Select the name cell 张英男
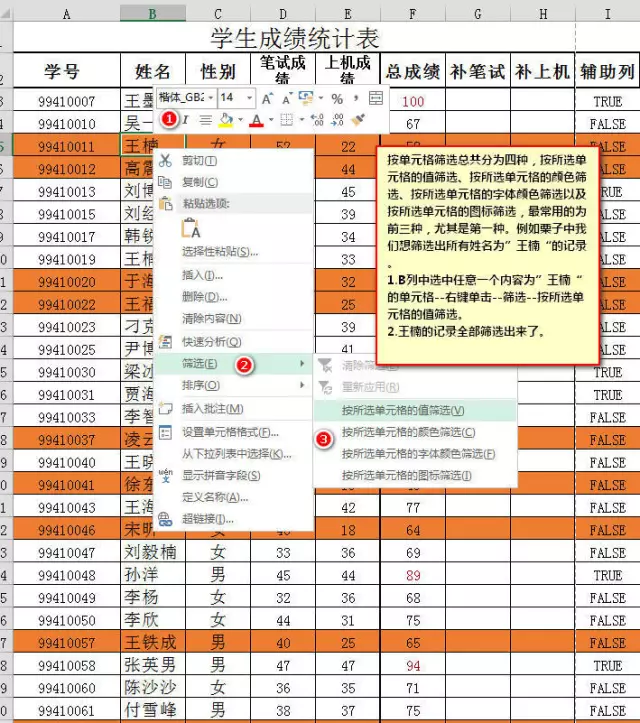This screenshot has height=723, width=640. click(x=153, y=665)
